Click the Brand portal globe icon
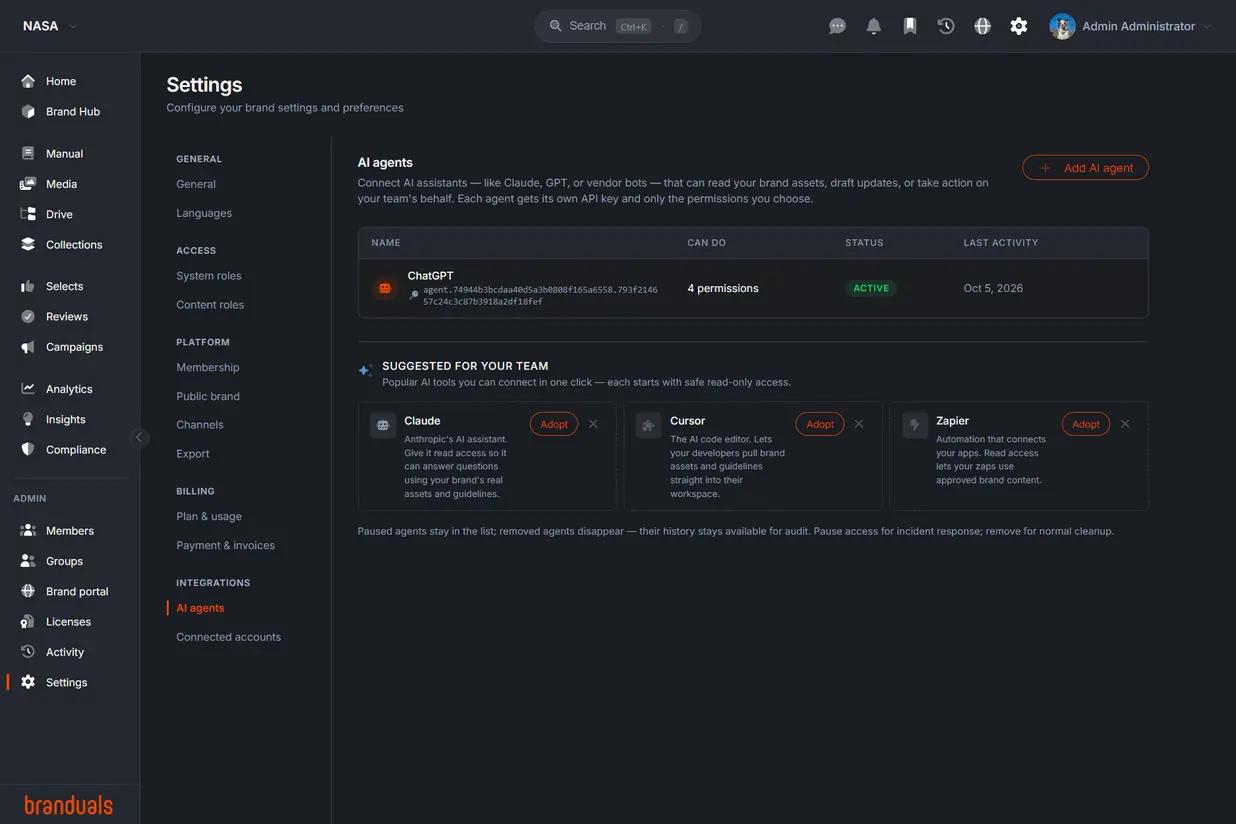This screenshot has height=824, width=1236. click(28, 591)
